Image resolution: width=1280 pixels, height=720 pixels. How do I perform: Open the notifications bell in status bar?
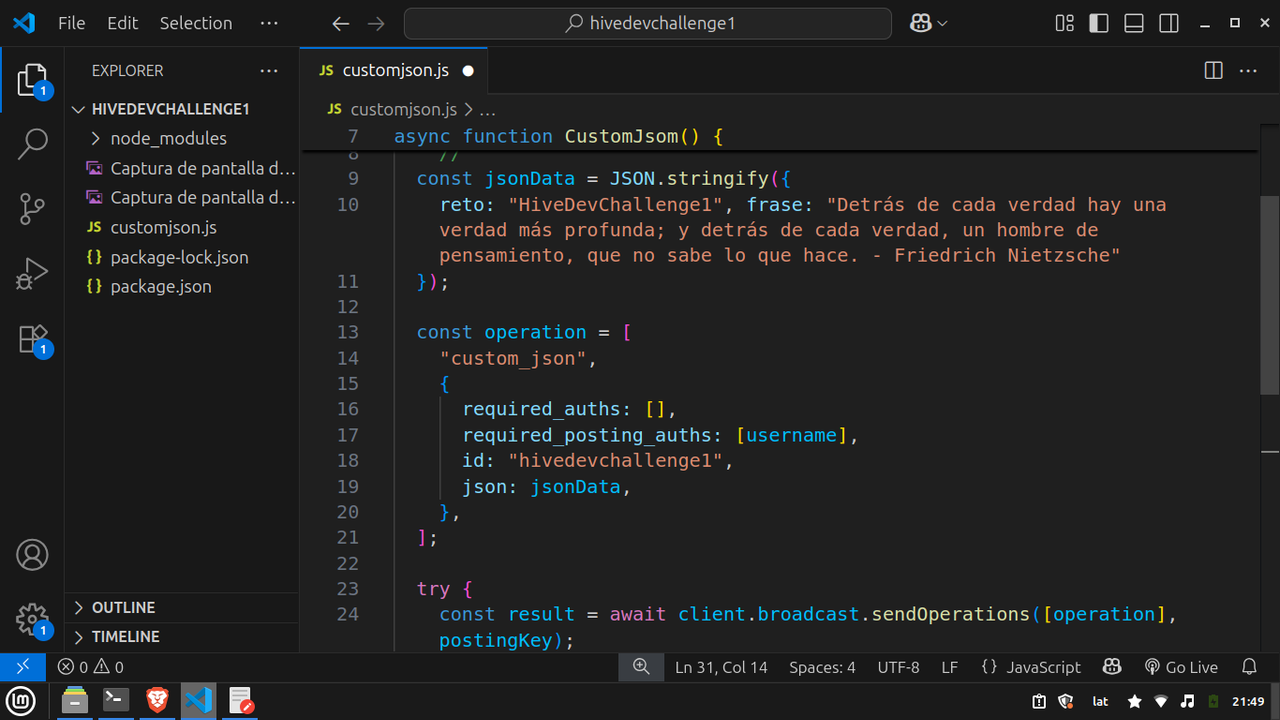coord(1249,667)
